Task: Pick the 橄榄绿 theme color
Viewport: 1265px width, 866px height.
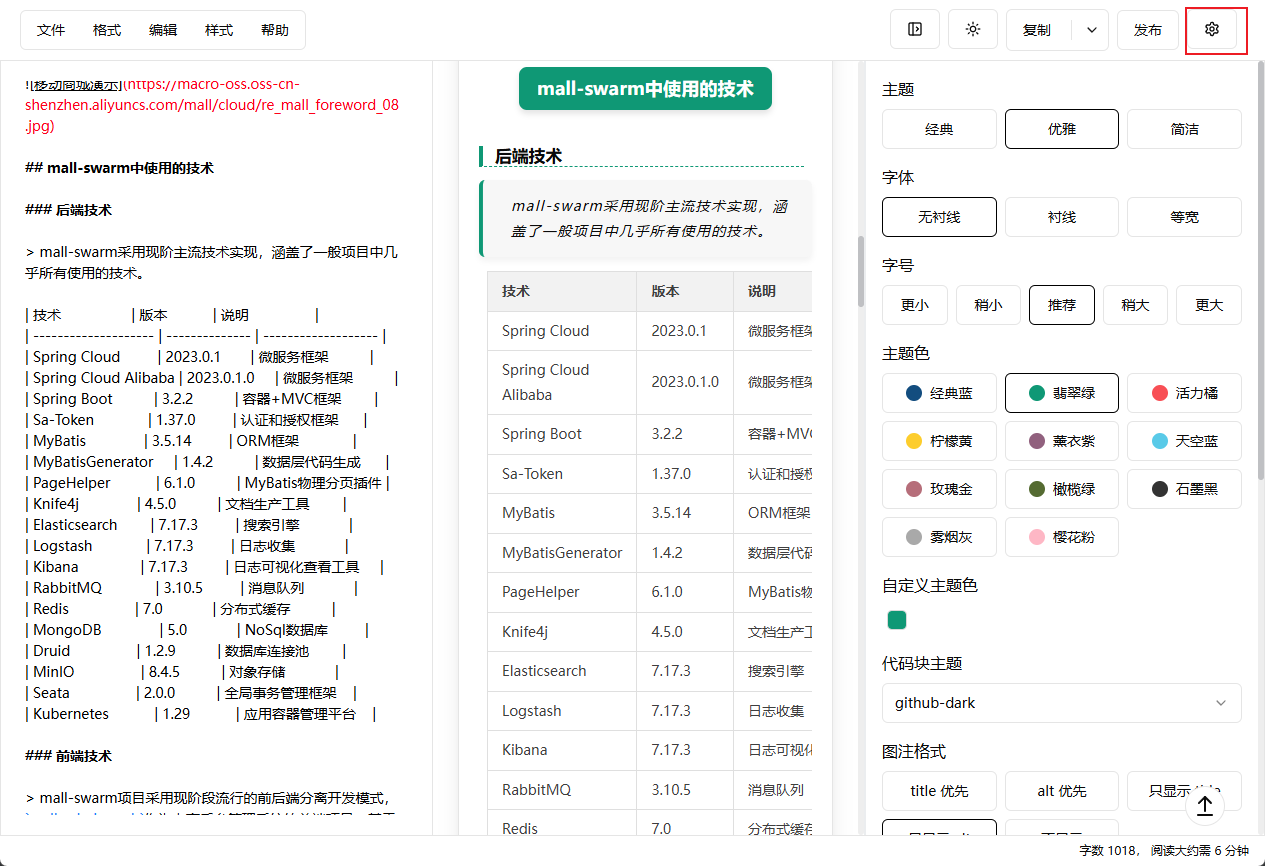Action: (x=1062, y=489)
